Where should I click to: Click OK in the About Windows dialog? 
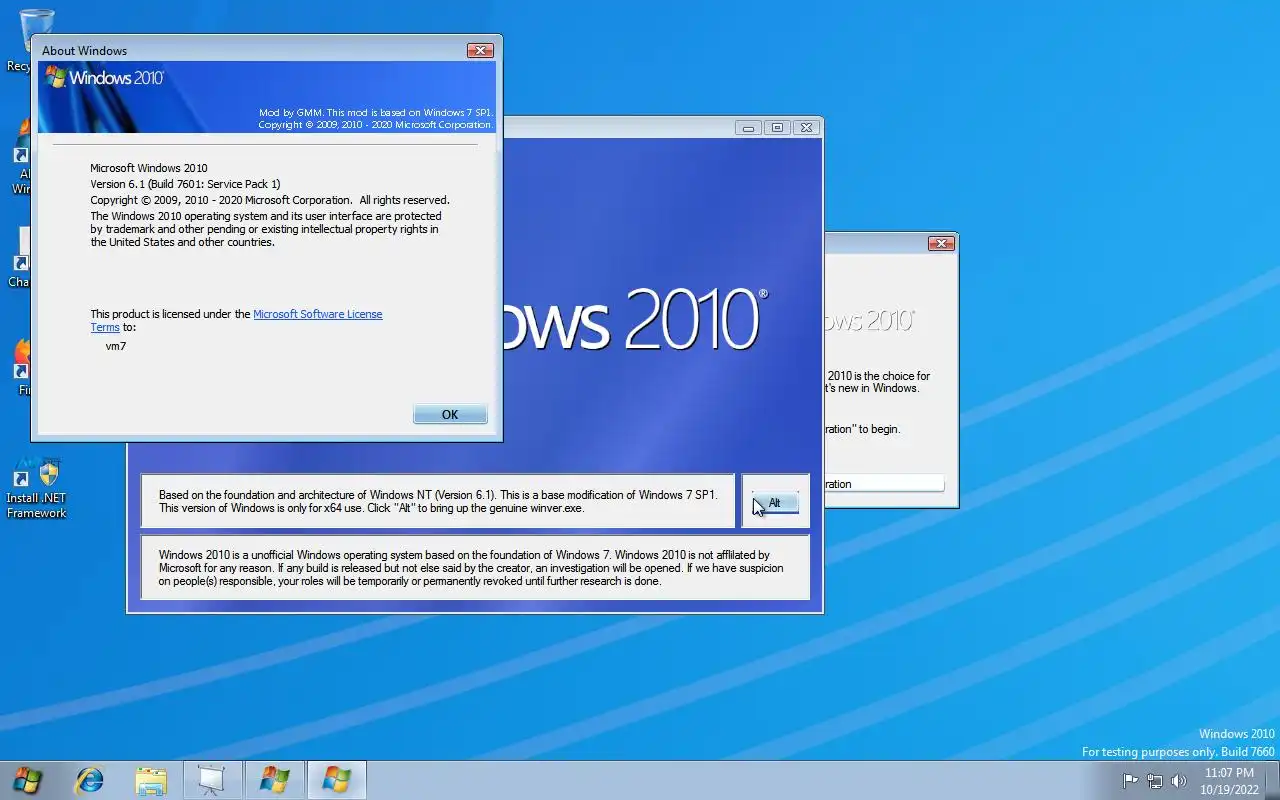[450, 414]
